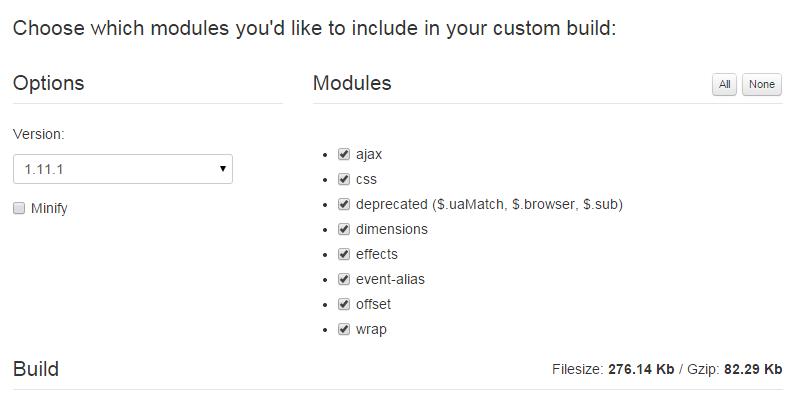Click the deprecated module label text
800x400 pixels.
[x=489, y=204]
